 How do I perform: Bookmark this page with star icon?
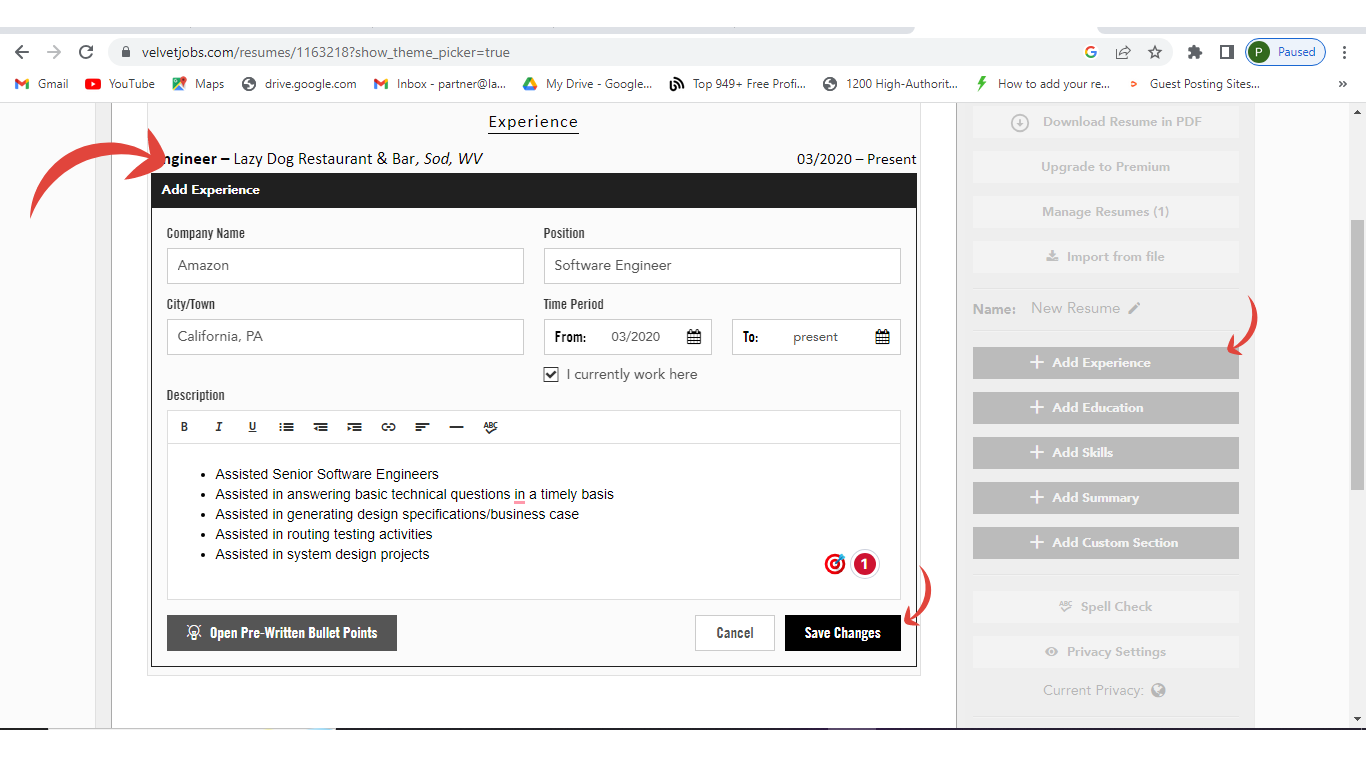[x=1155, y=52]
